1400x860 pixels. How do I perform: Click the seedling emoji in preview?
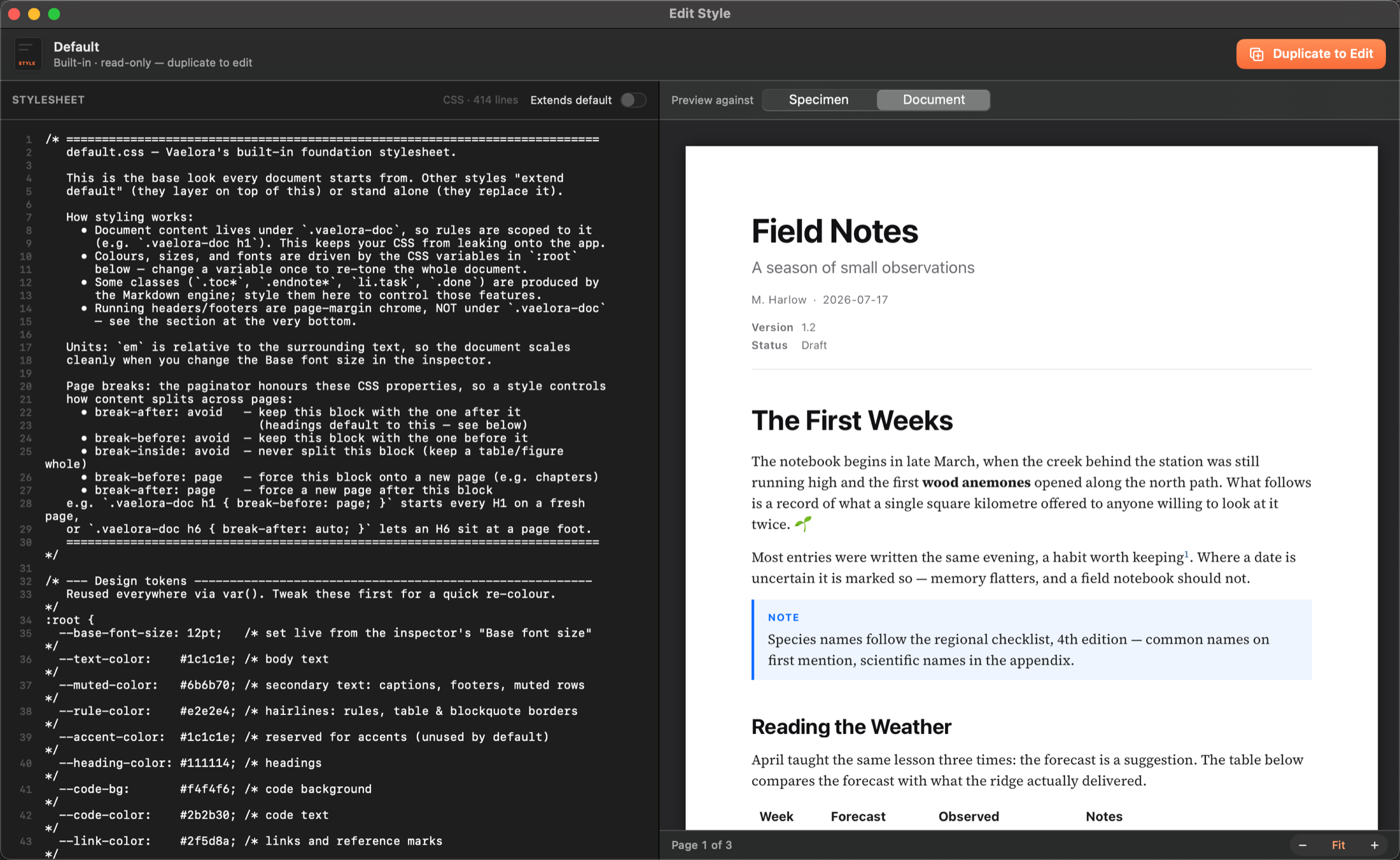point(803,524)
